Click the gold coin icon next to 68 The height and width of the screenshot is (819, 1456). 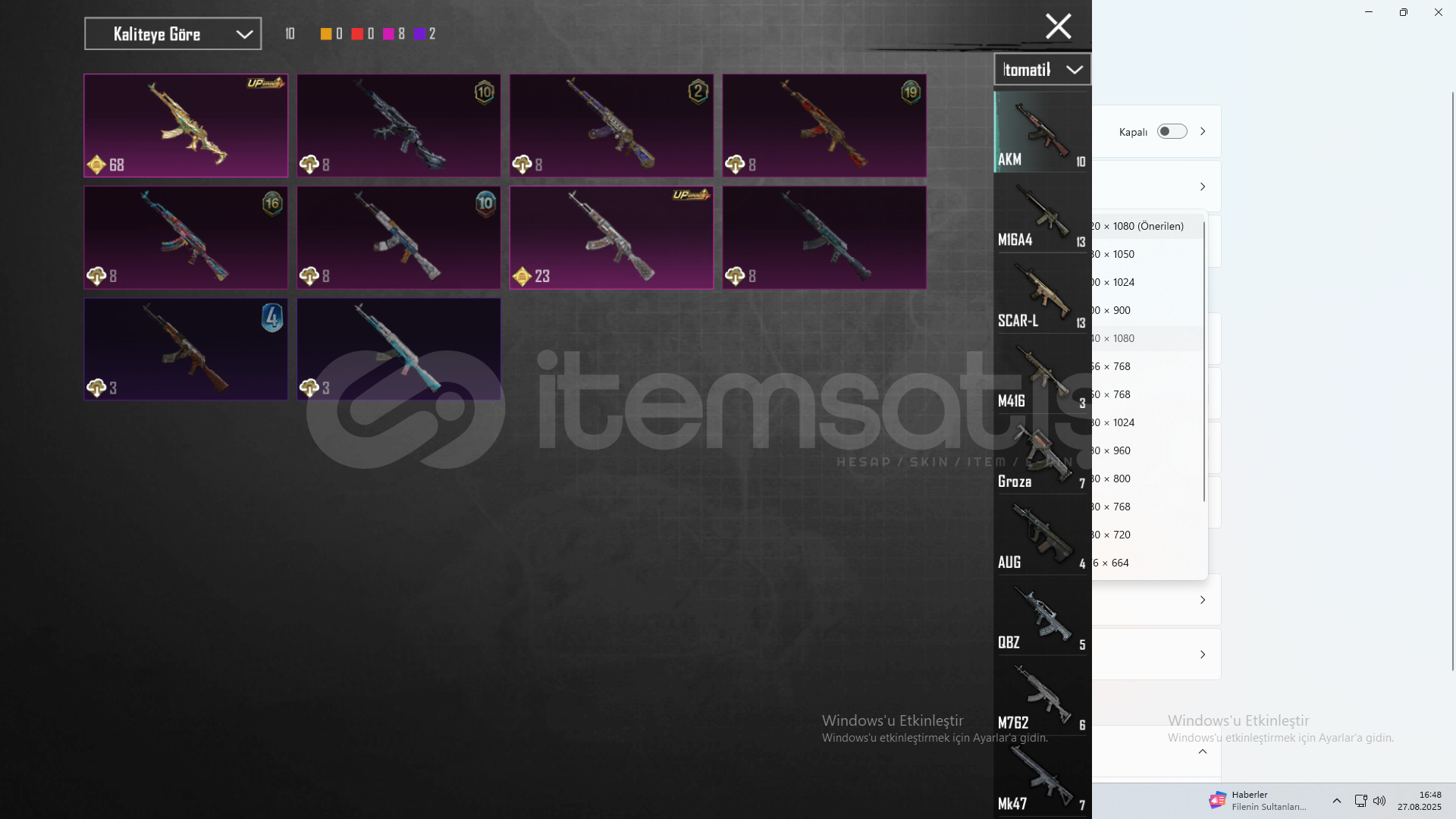pos(96,165)
